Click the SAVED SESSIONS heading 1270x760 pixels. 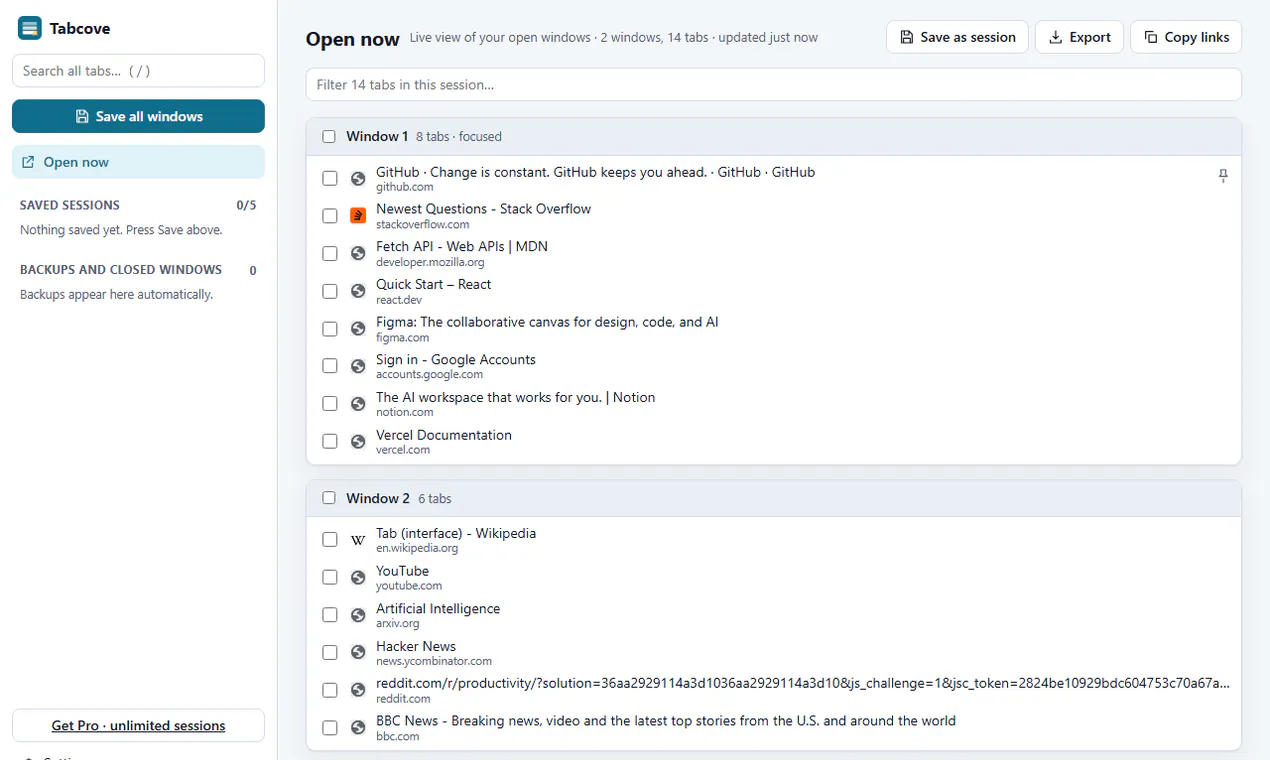click(x=70, y=205)
